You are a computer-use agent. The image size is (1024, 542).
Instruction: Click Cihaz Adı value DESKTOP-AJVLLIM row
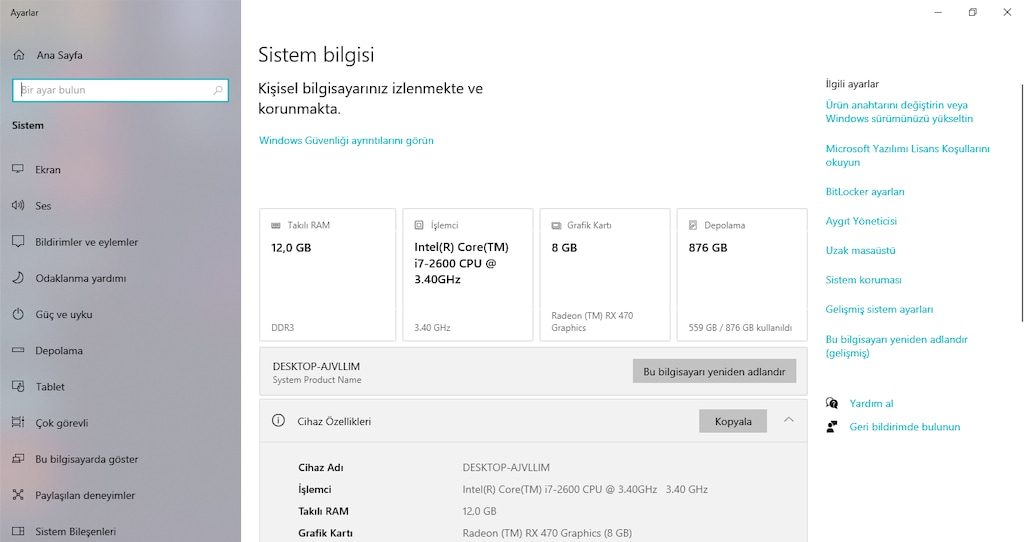tap(506, 468)
